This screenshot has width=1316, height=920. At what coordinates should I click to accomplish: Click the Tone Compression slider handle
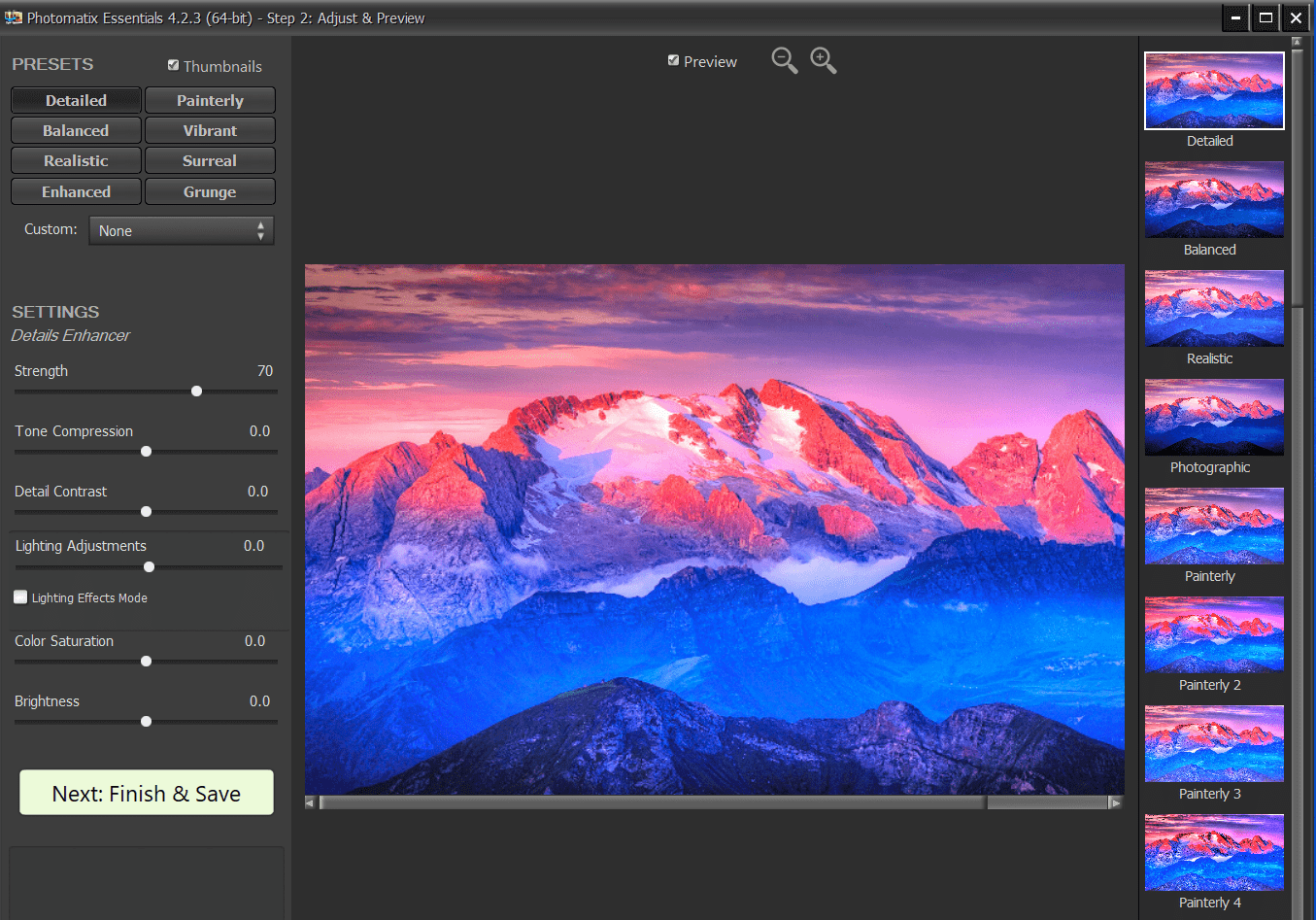point(146,451)
